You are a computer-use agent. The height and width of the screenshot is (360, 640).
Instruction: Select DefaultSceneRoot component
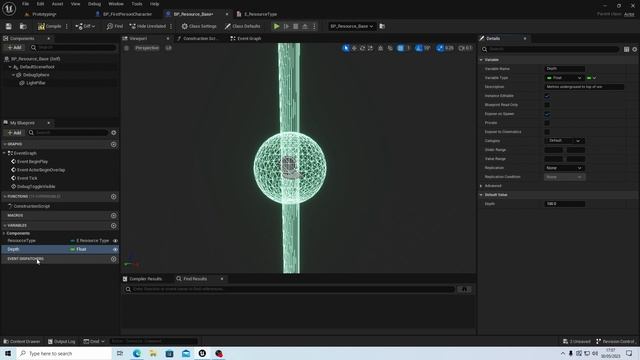pos(37,67)
